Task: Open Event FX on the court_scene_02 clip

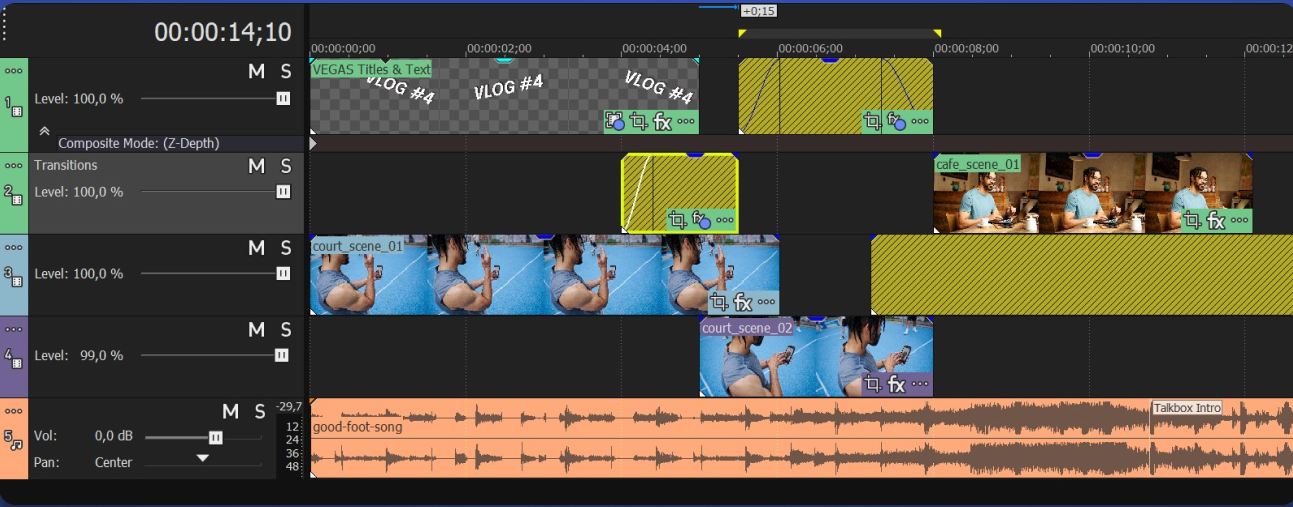Action: coord(896,385)
